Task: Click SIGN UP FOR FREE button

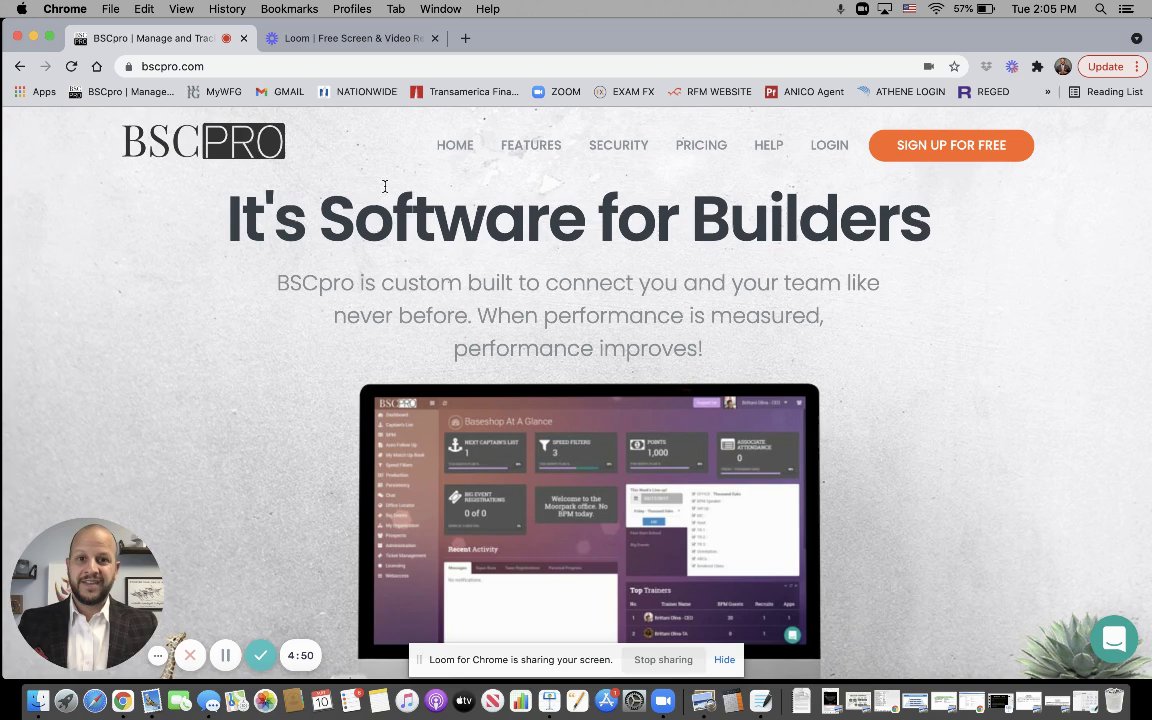Action: pos(951,145)
